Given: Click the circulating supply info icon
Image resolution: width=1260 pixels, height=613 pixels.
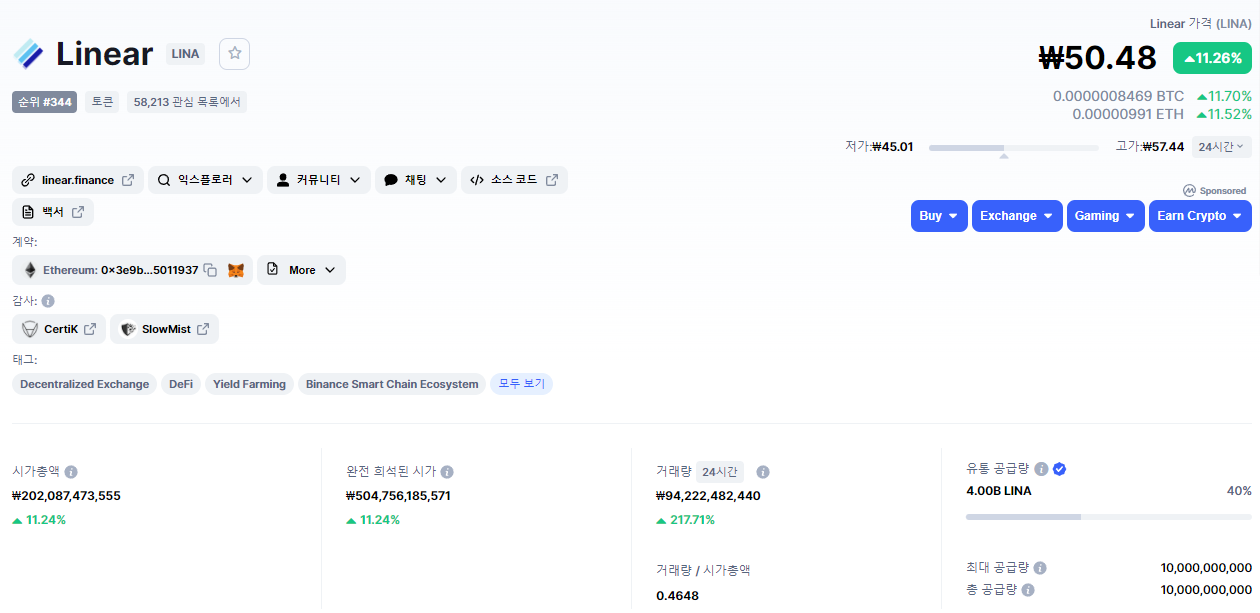Looking at the screenshot, I should [x=1041, y=469].
